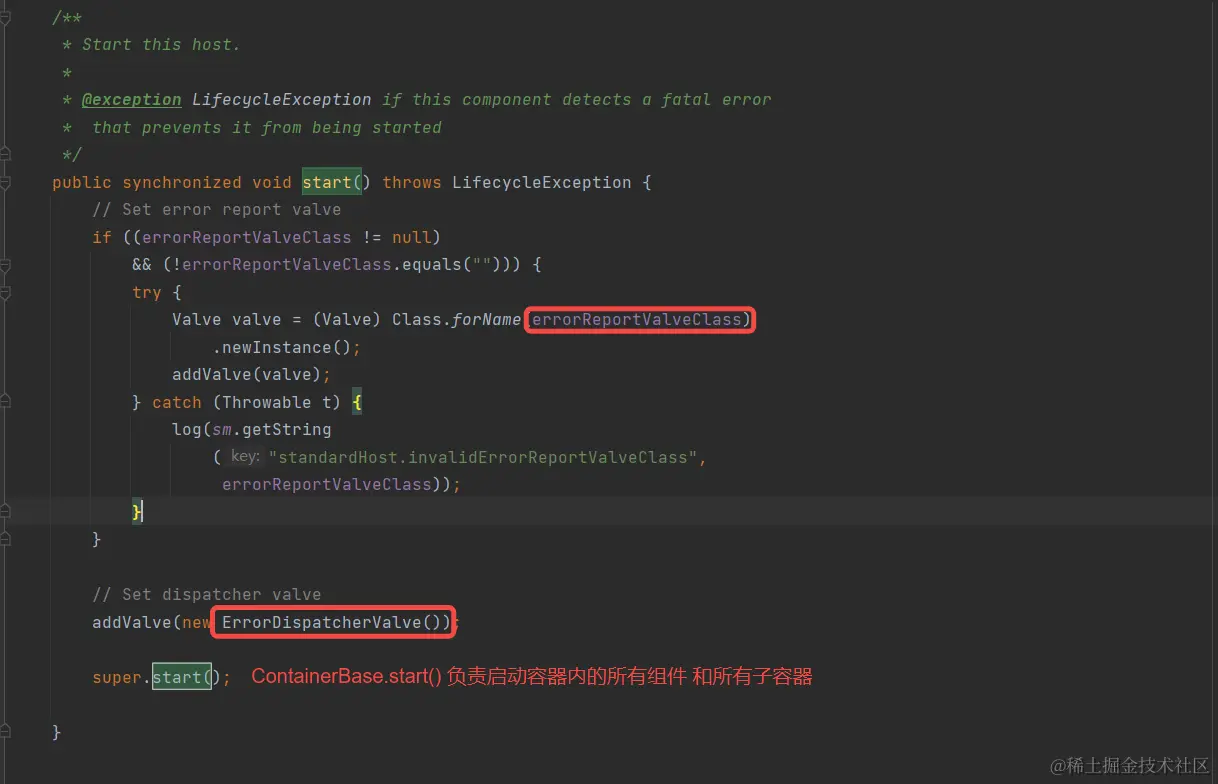Click the 'log' method call

187,430
